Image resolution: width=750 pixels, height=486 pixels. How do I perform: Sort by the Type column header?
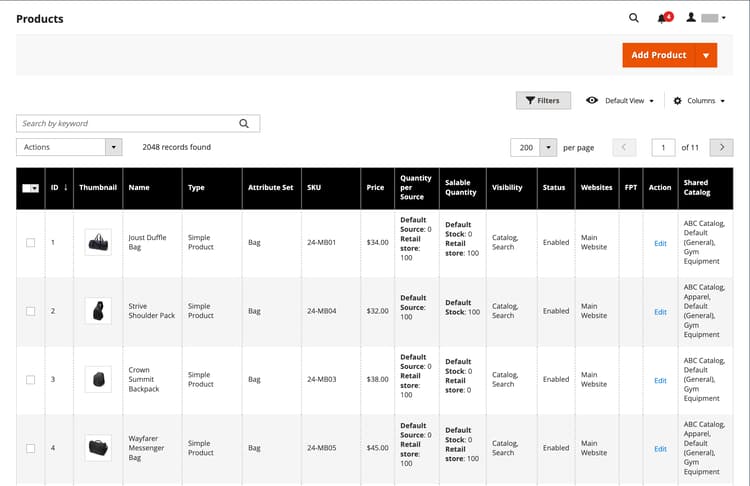coord(212,188)
